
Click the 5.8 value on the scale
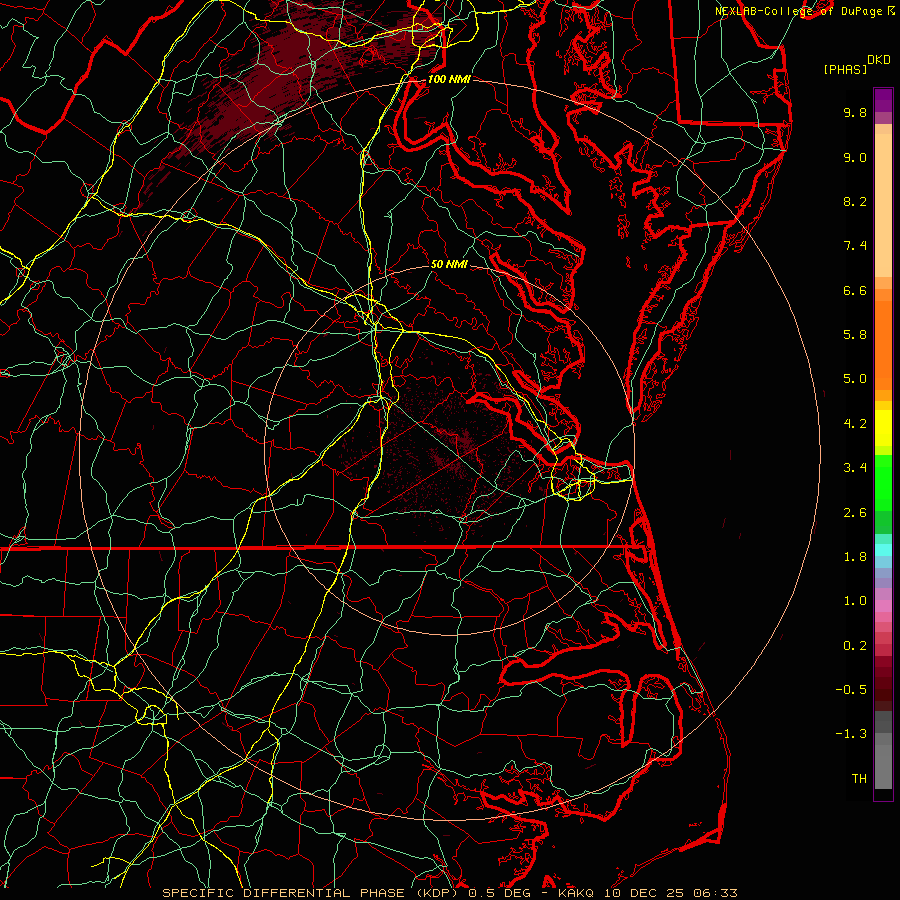[855, 335]
